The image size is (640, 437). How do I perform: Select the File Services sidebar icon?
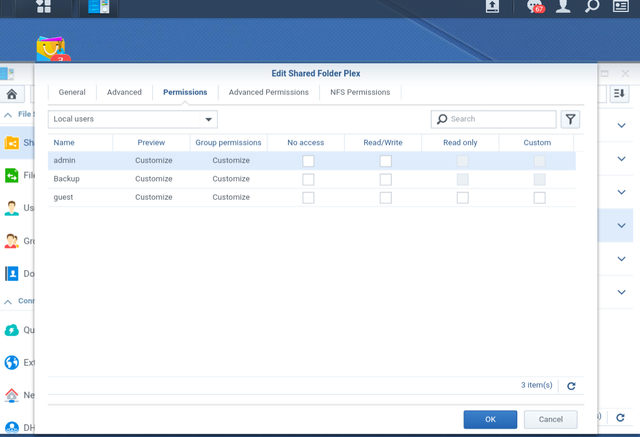click(11, 175)
